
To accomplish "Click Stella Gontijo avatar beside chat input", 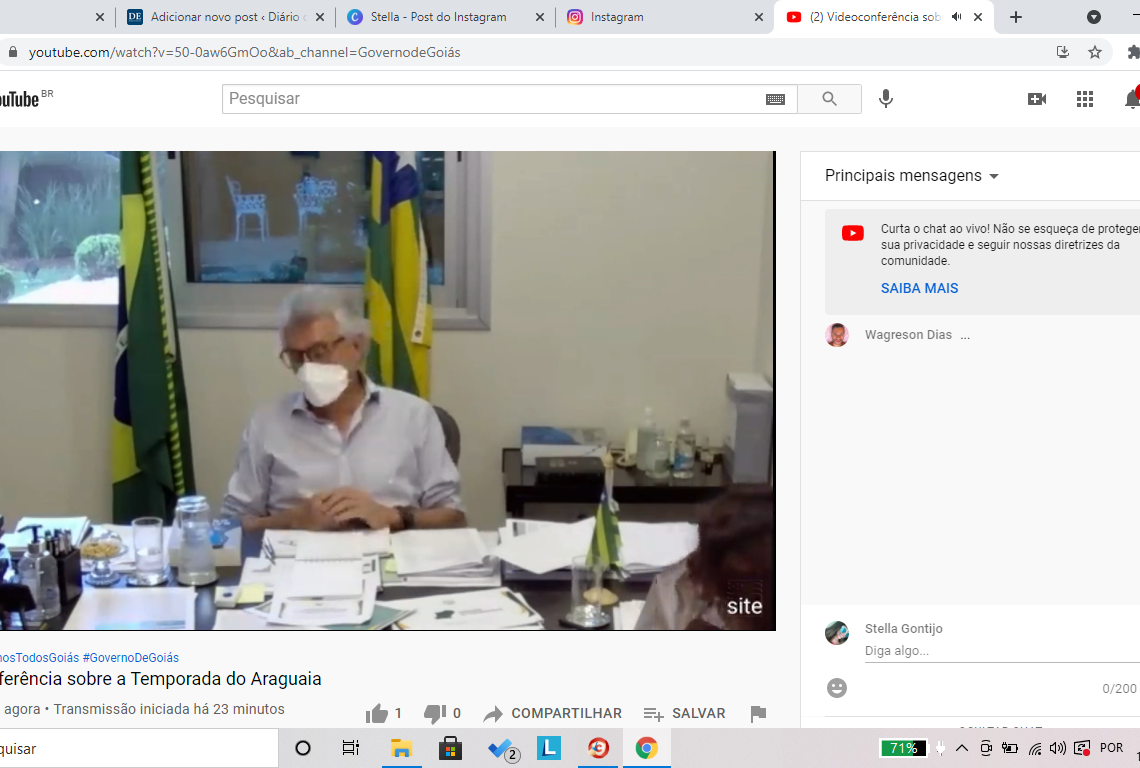I will pos(837,633).
